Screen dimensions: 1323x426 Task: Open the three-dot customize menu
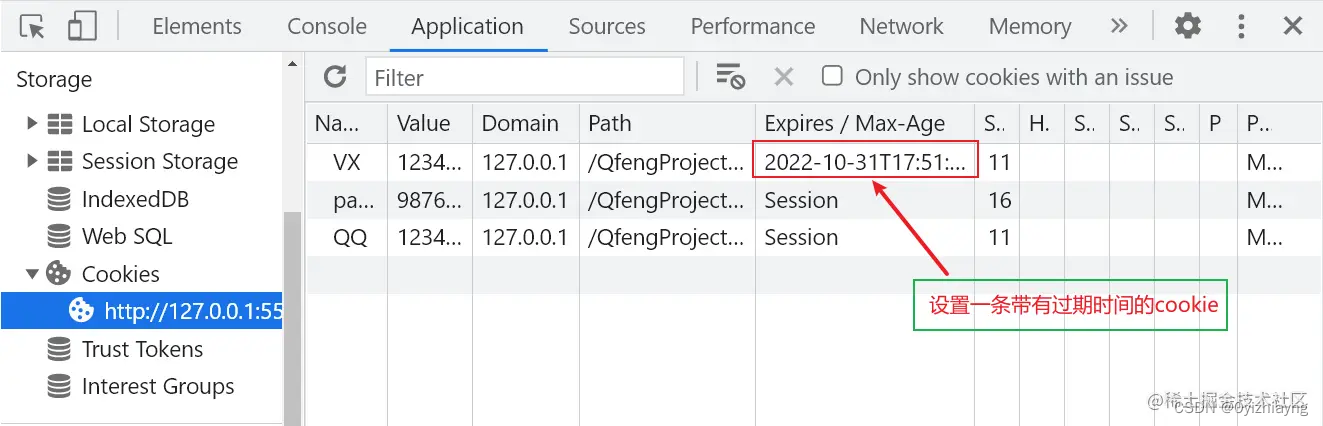tap(1241, 26)
